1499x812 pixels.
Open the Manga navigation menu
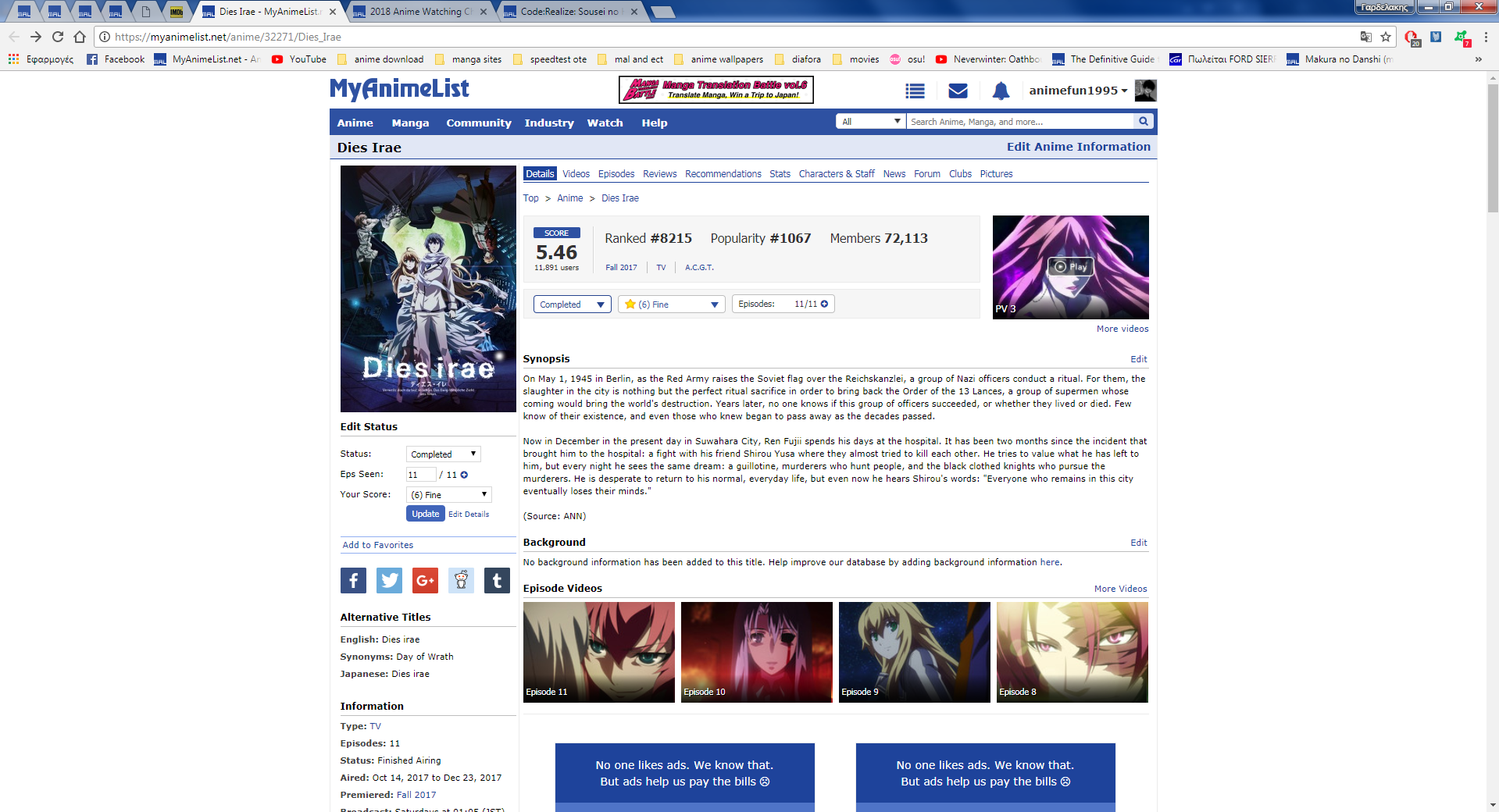pos(410,123)
